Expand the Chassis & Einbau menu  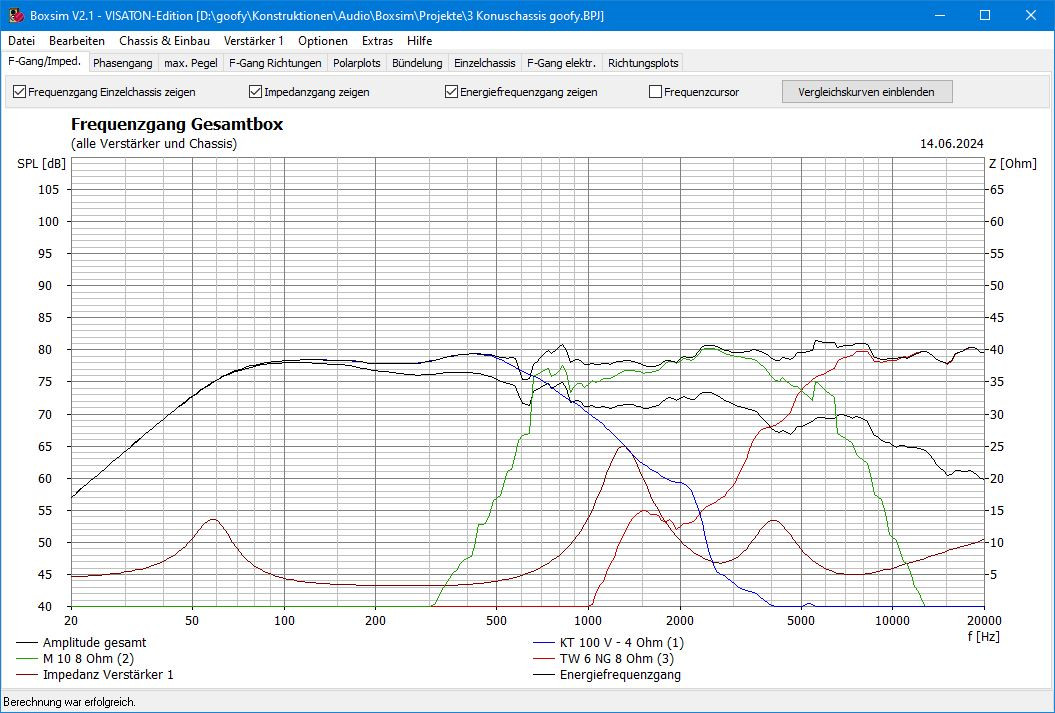[164, 41]
